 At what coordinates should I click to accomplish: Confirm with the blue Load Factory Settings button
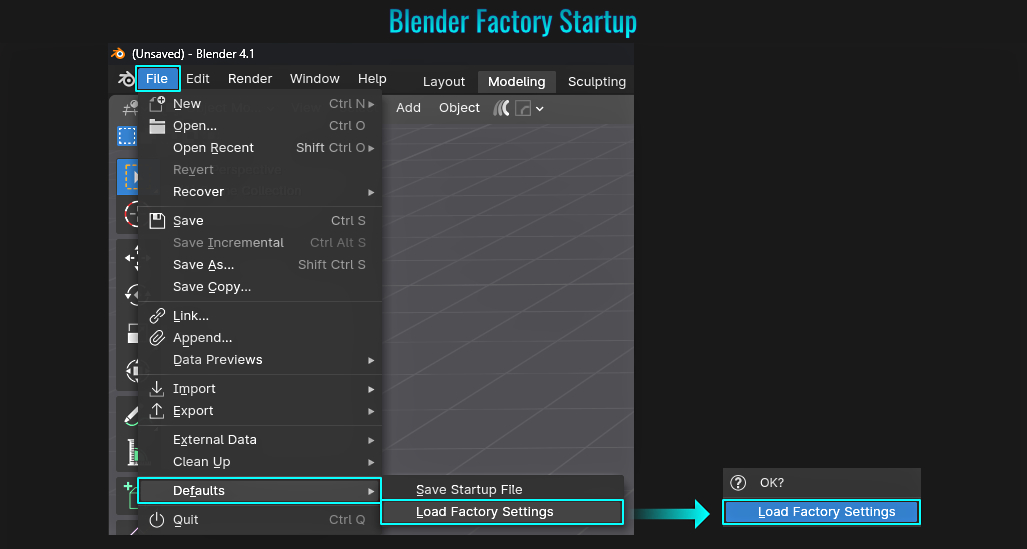(x=821, y=512)
